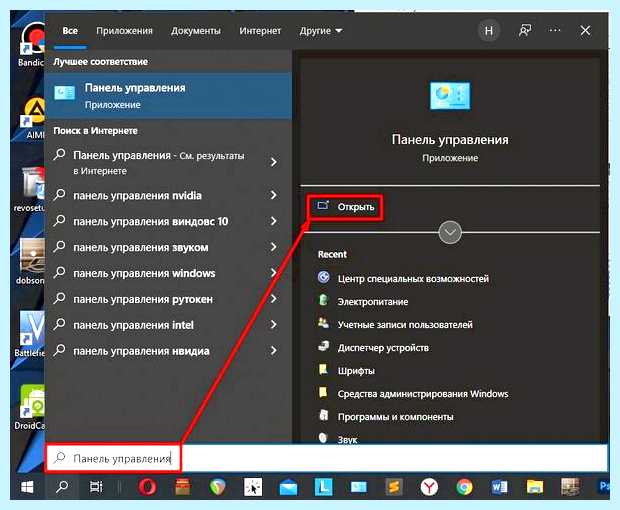Open Звук recent item

pyautogui.click(x=338, y=438)
